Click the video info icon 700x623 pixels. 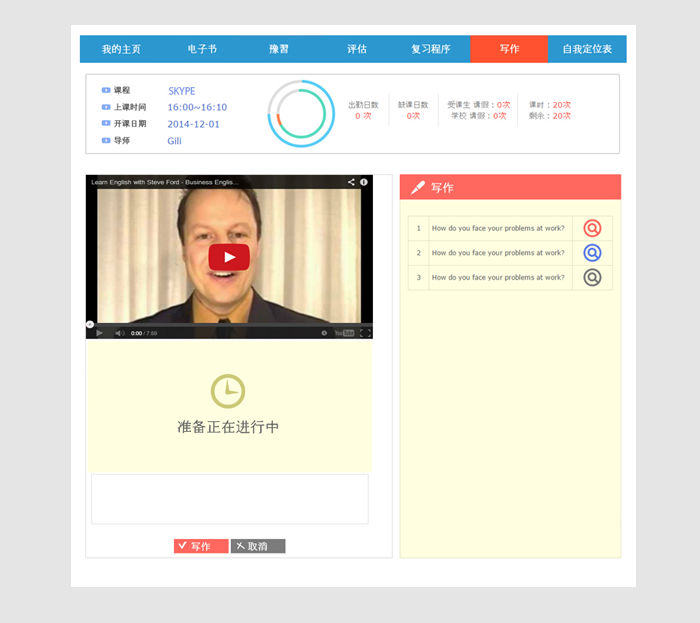[x=364, y=182]
